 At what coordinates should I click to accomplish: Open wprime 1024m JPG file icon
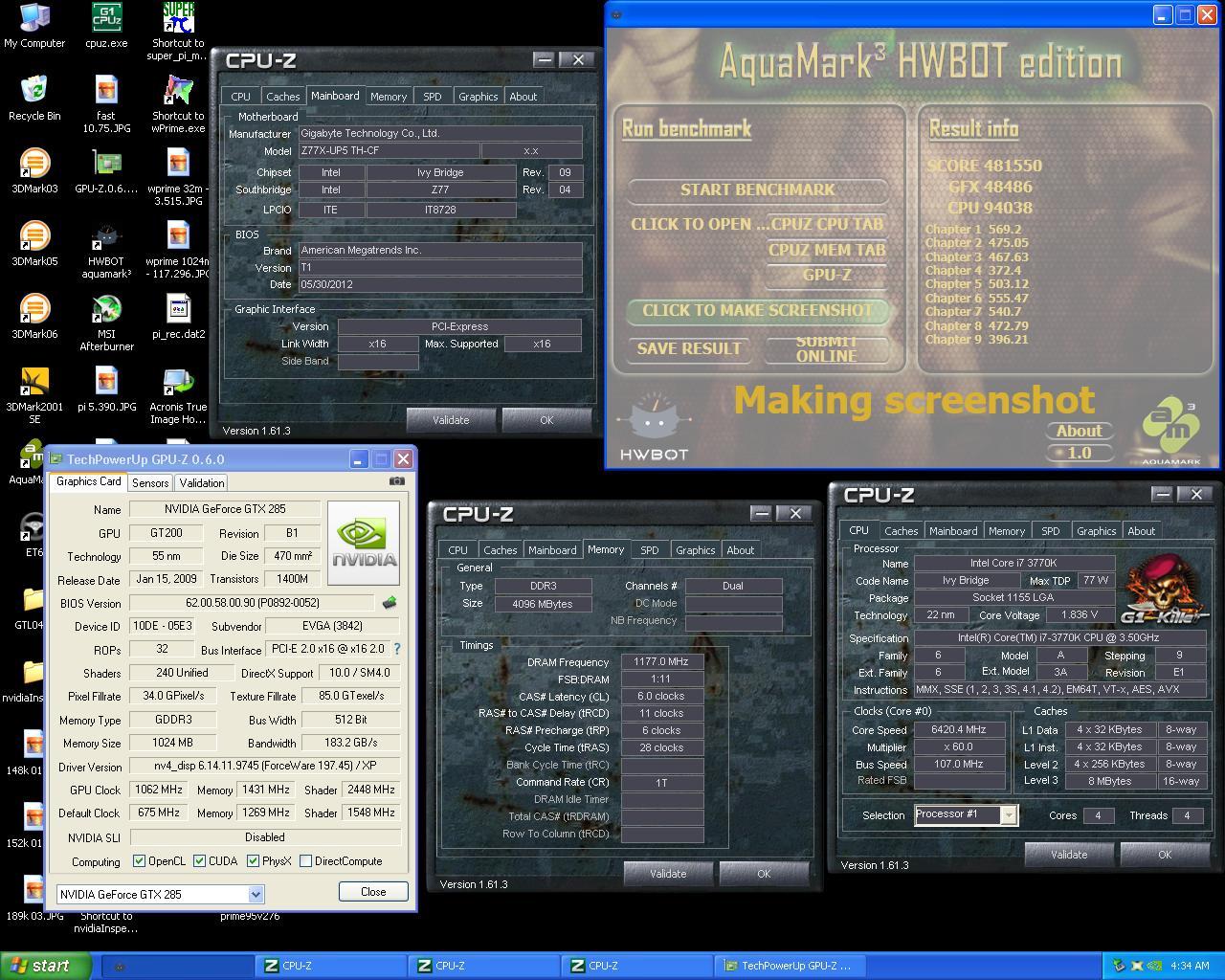tap(178, 250)
